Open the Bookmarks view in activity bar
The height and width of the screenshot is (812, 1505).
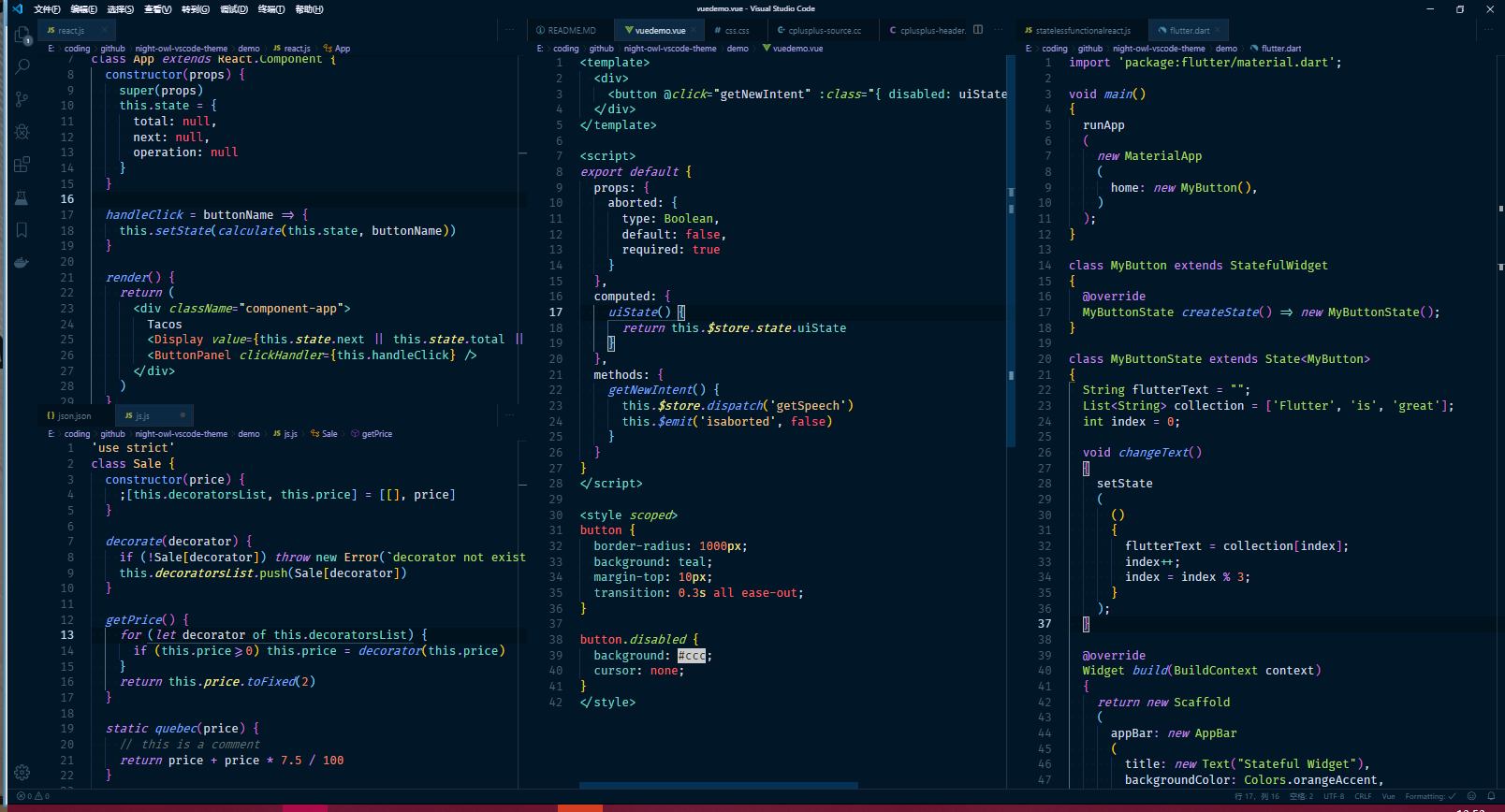[22, 230]
